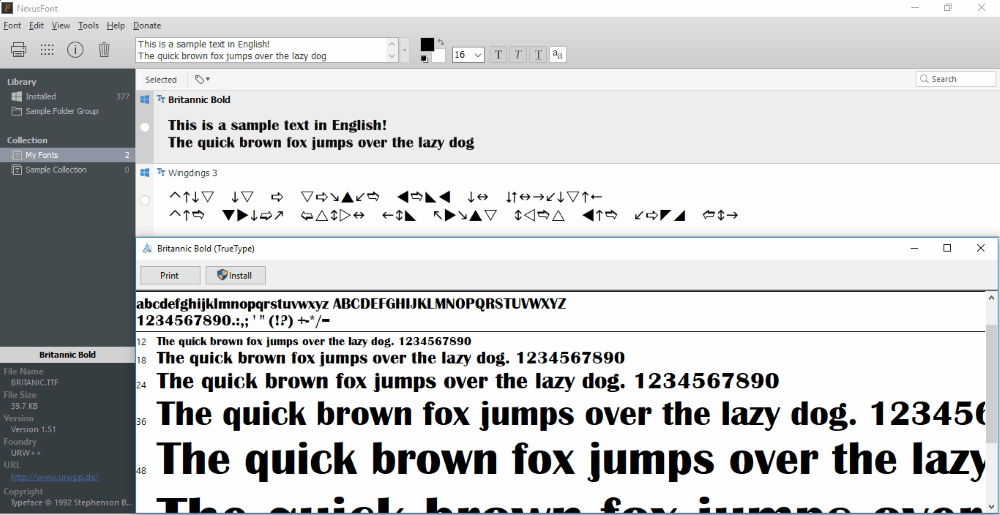The width and height of the screenshot is (1000, 515).
Task: Minimize the Britannic Bold viewer window
Action: (x=914, y=248)
